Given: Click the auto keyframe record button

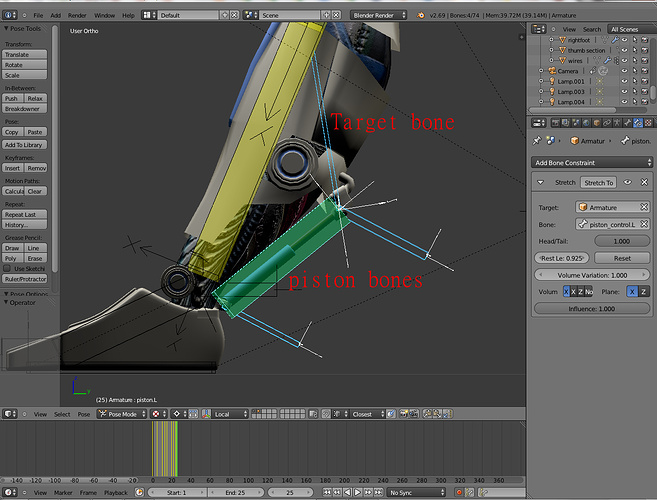Looking at the screenshot, I should 459,492.
